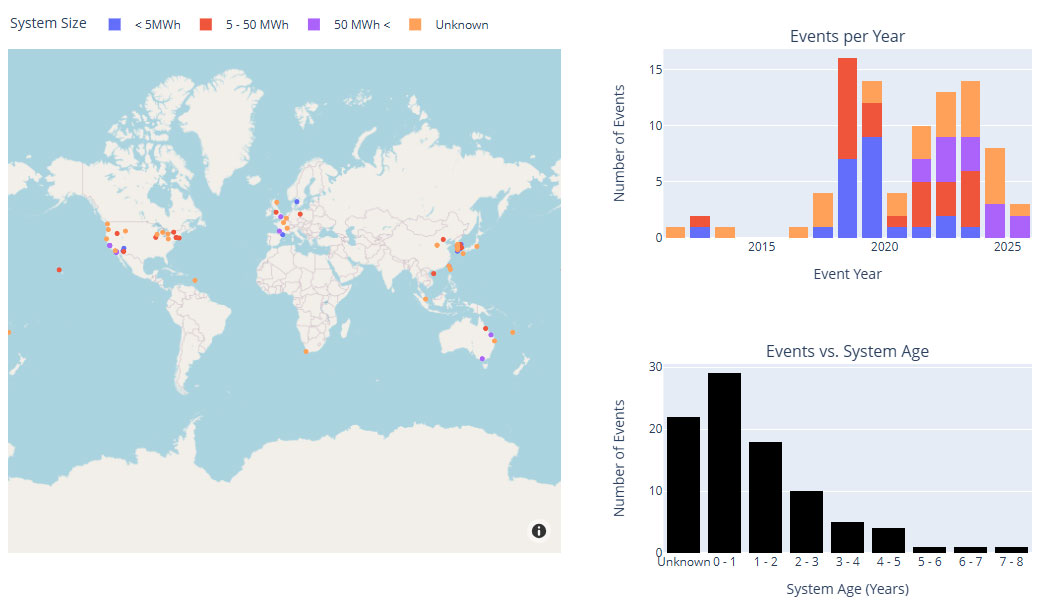Viewport: 1039px width, 604px height.
Task: Click the '4 - 5' years system age bar
Action: pos(888,540)
